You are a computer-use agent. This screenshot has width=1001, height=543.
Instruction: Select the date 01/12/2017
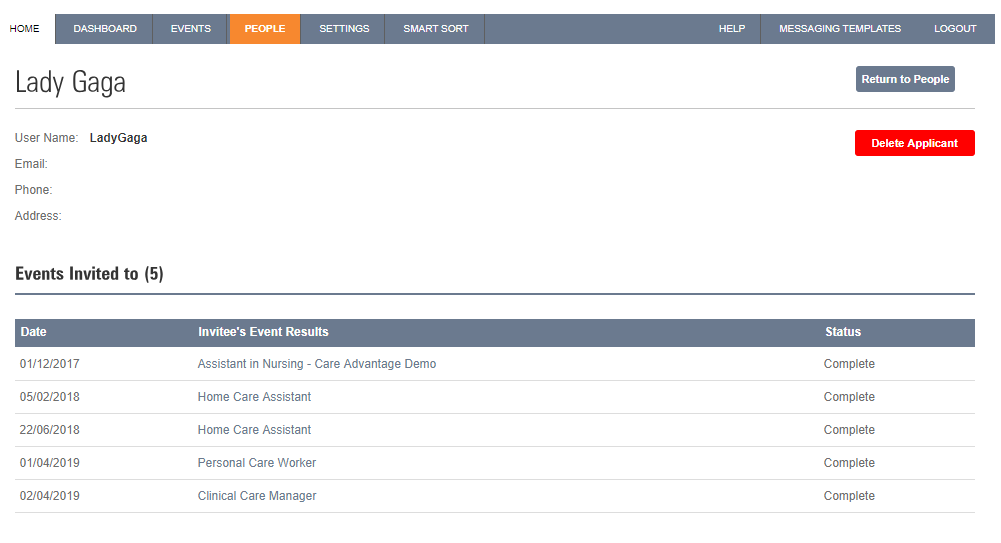[50, 364]
